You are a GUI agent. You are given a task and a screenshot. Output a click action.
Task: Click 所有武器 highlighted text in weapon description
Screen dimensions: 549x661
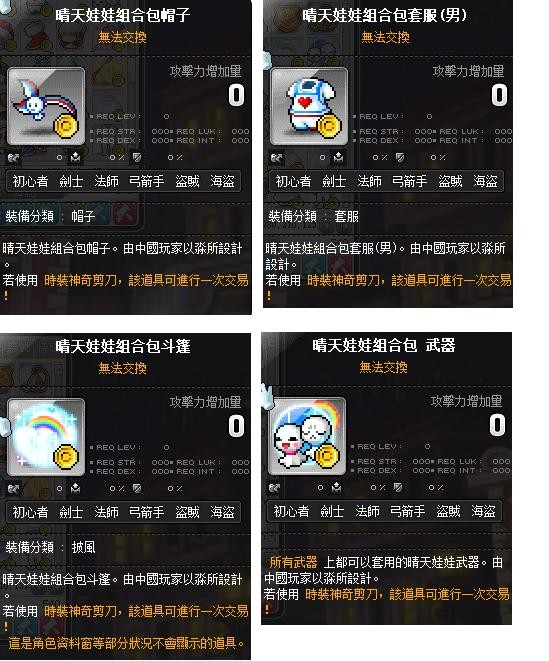tap(293, 562)
